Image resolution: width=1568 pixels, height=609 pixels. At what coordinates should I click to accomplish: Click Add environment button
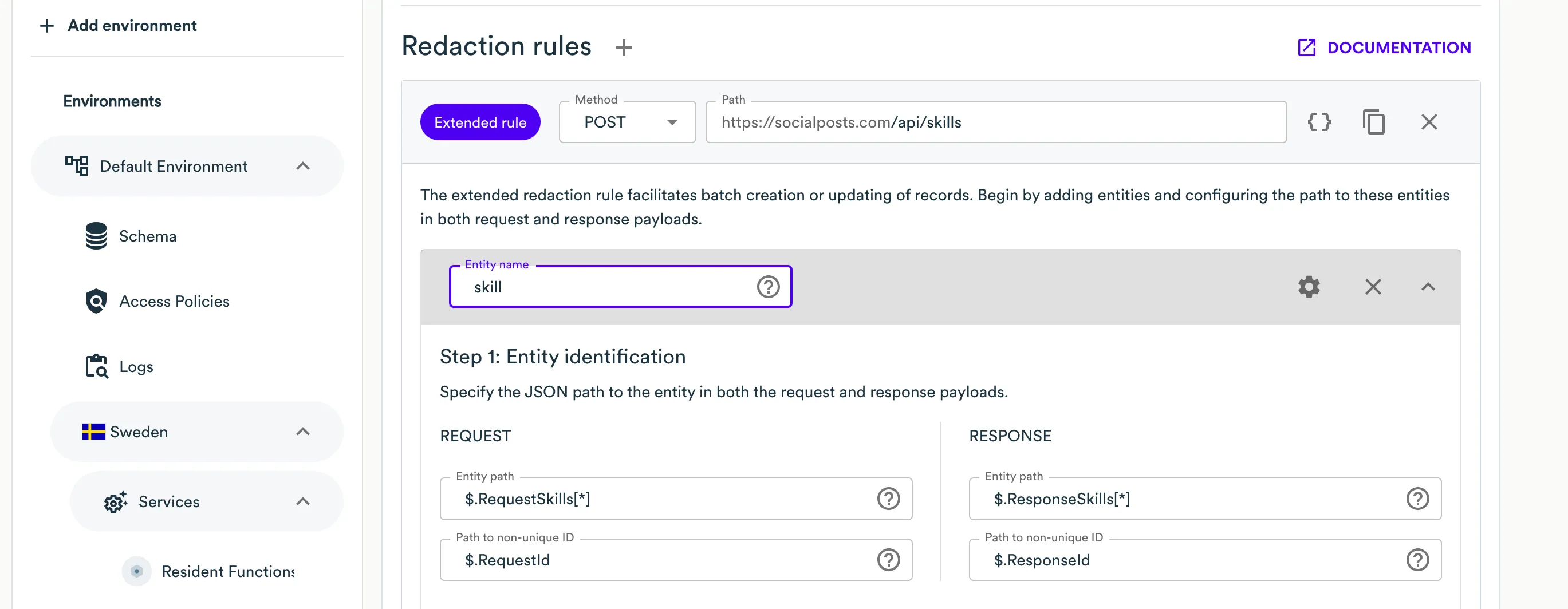tap(119, 26)
